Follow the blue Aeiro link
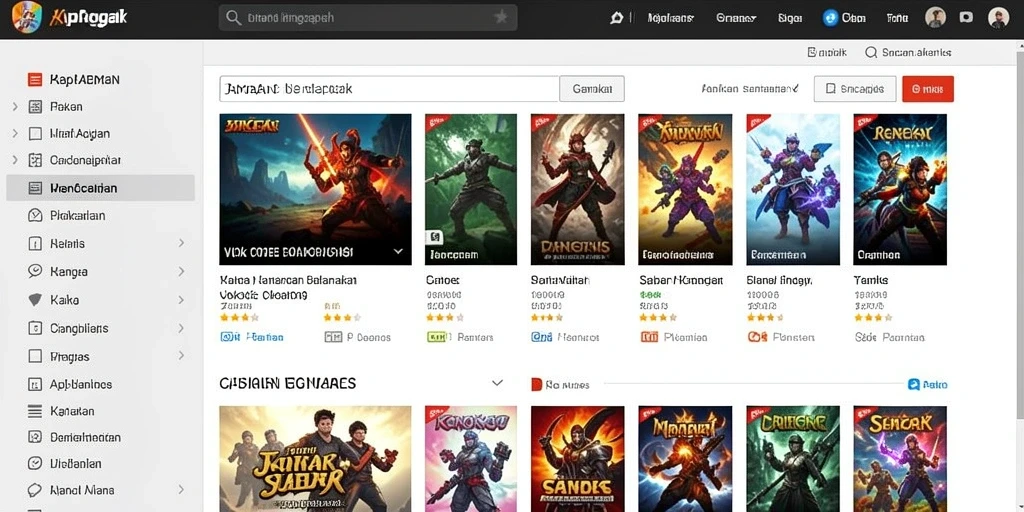The height and width of the screenshot is (512, 1024). (x=928, y=385)
